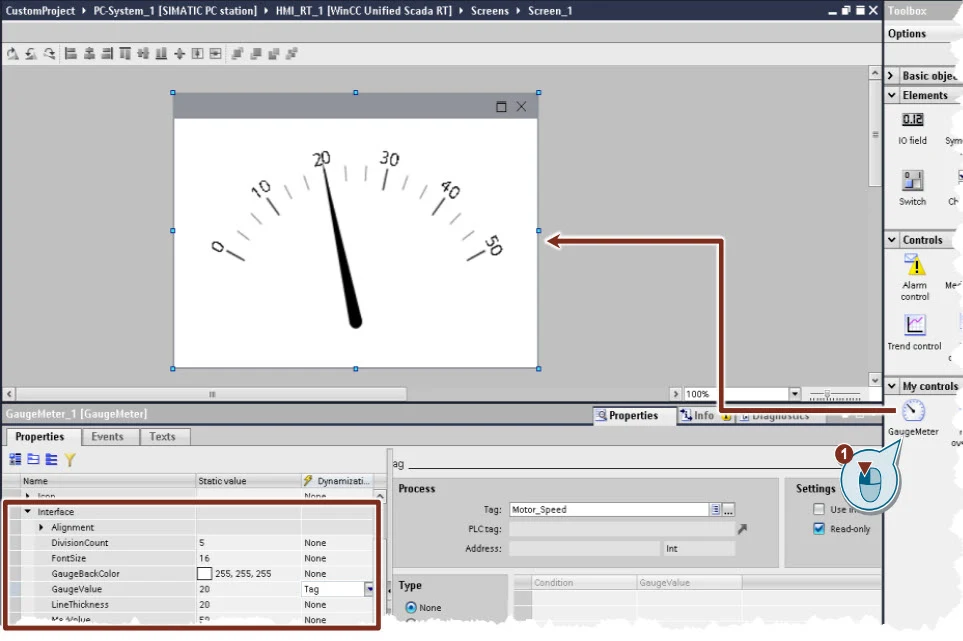Click the HMI_RT_1 breadcrumb item
The image size is (963, 641).
[x=363, y=10]
